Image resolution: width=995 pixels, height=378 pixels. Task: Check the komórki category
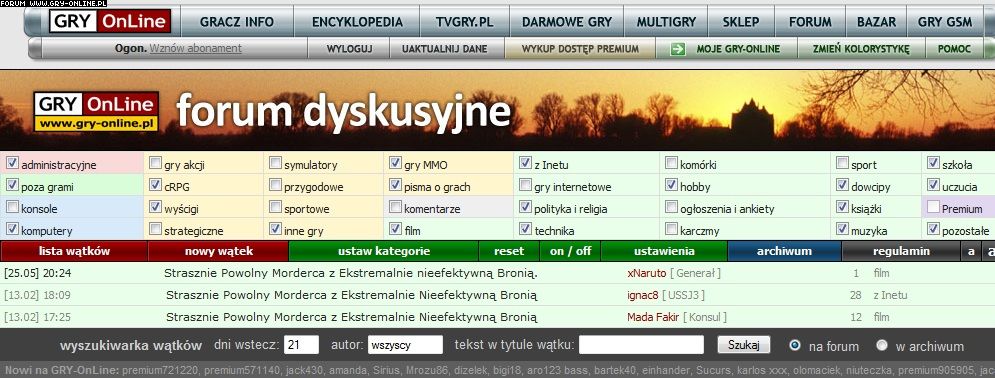click(x=671, y=163)
